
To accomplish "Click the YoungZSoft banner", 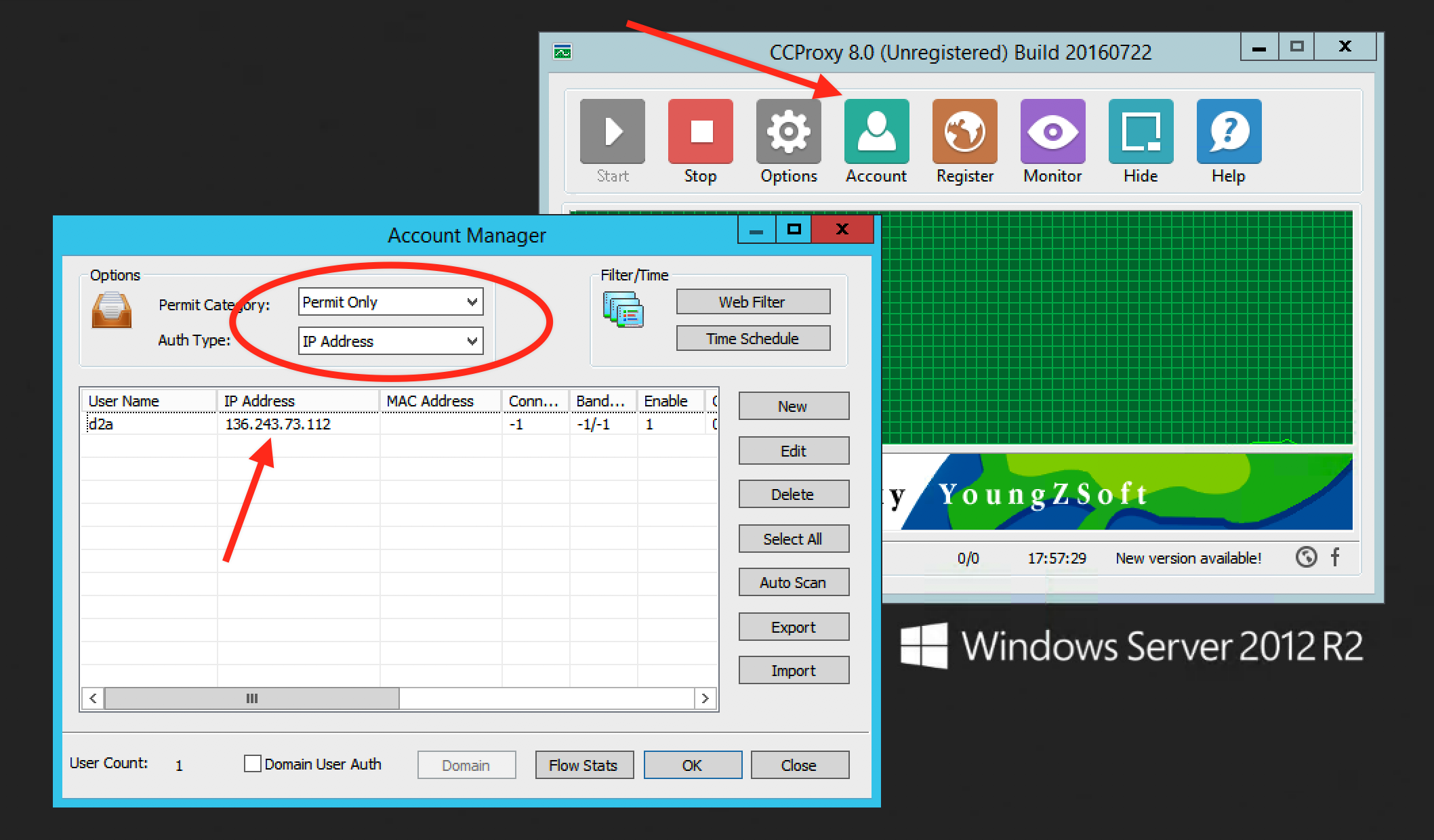I will (1117, 492).
